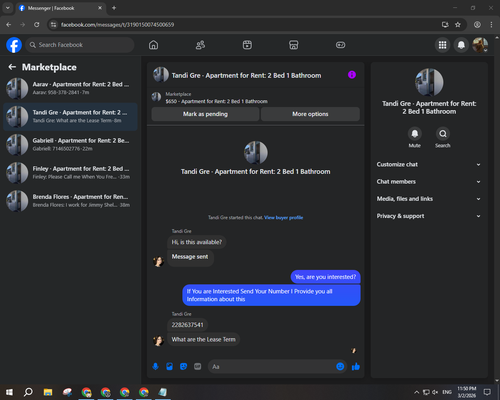Show hidden system tray icons
500x400 pixels.
pos(416,392)
